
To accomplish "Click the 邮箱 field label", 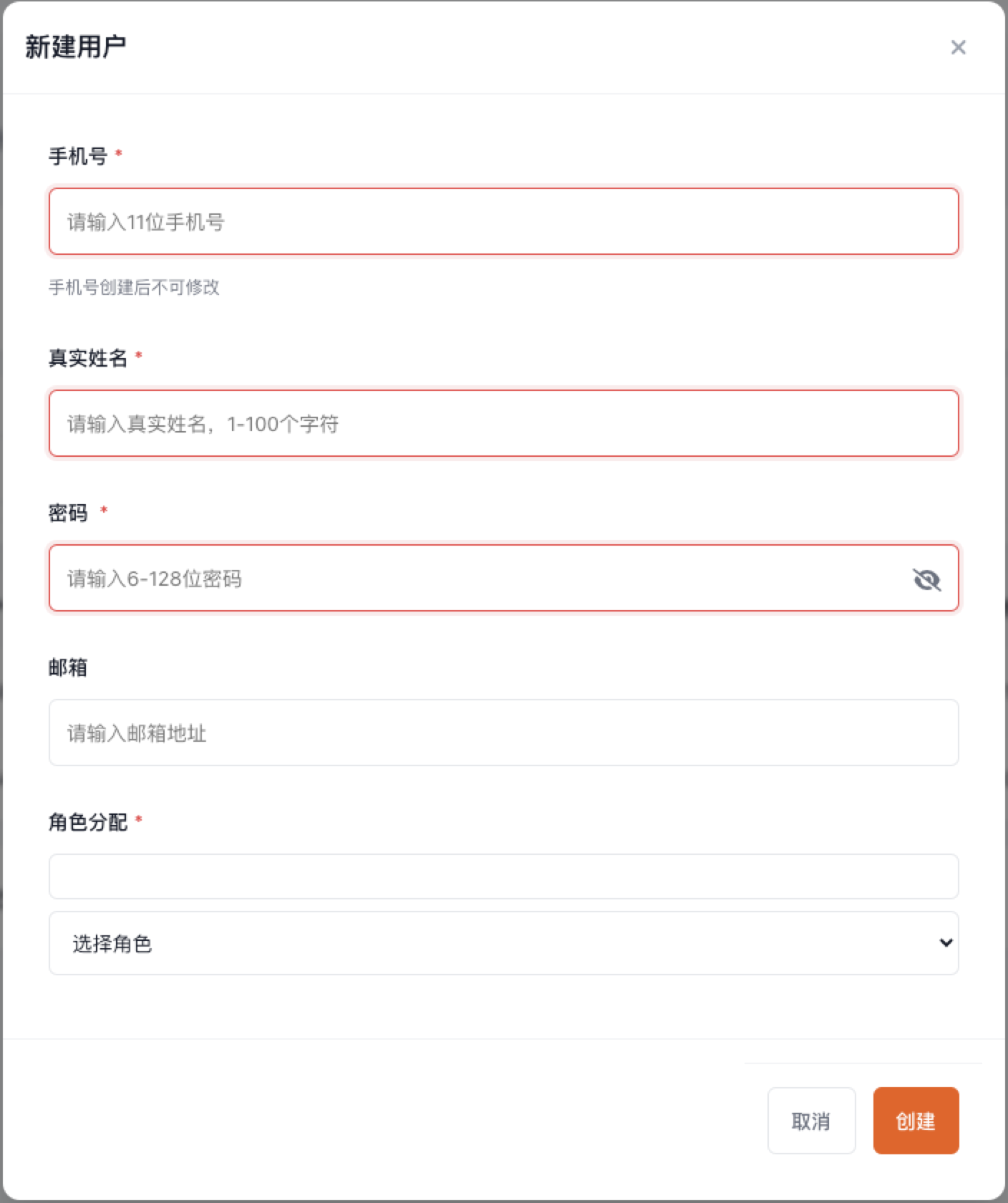I will 68,667.
